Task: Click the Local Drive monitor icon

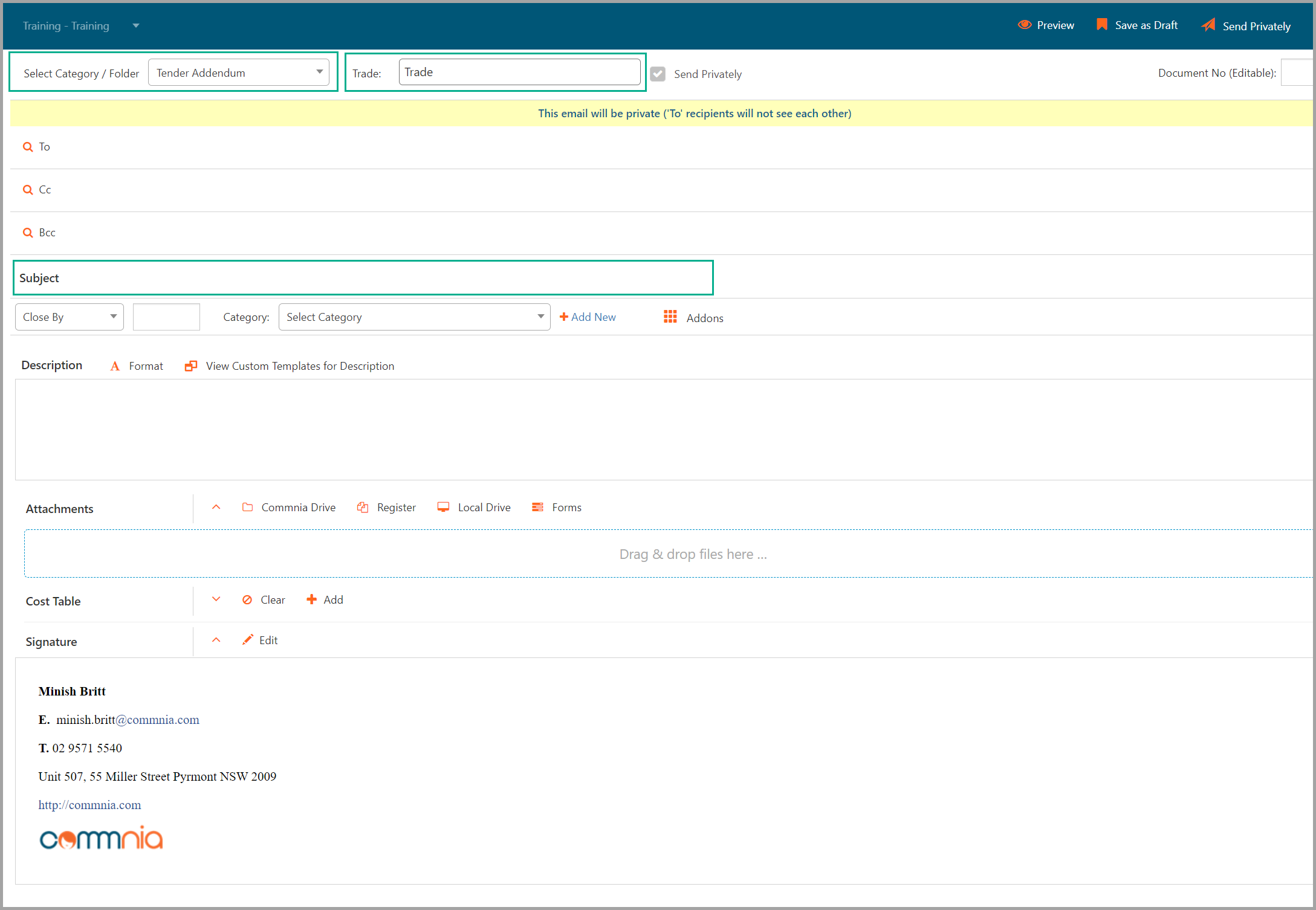Action: click(443, 507)
